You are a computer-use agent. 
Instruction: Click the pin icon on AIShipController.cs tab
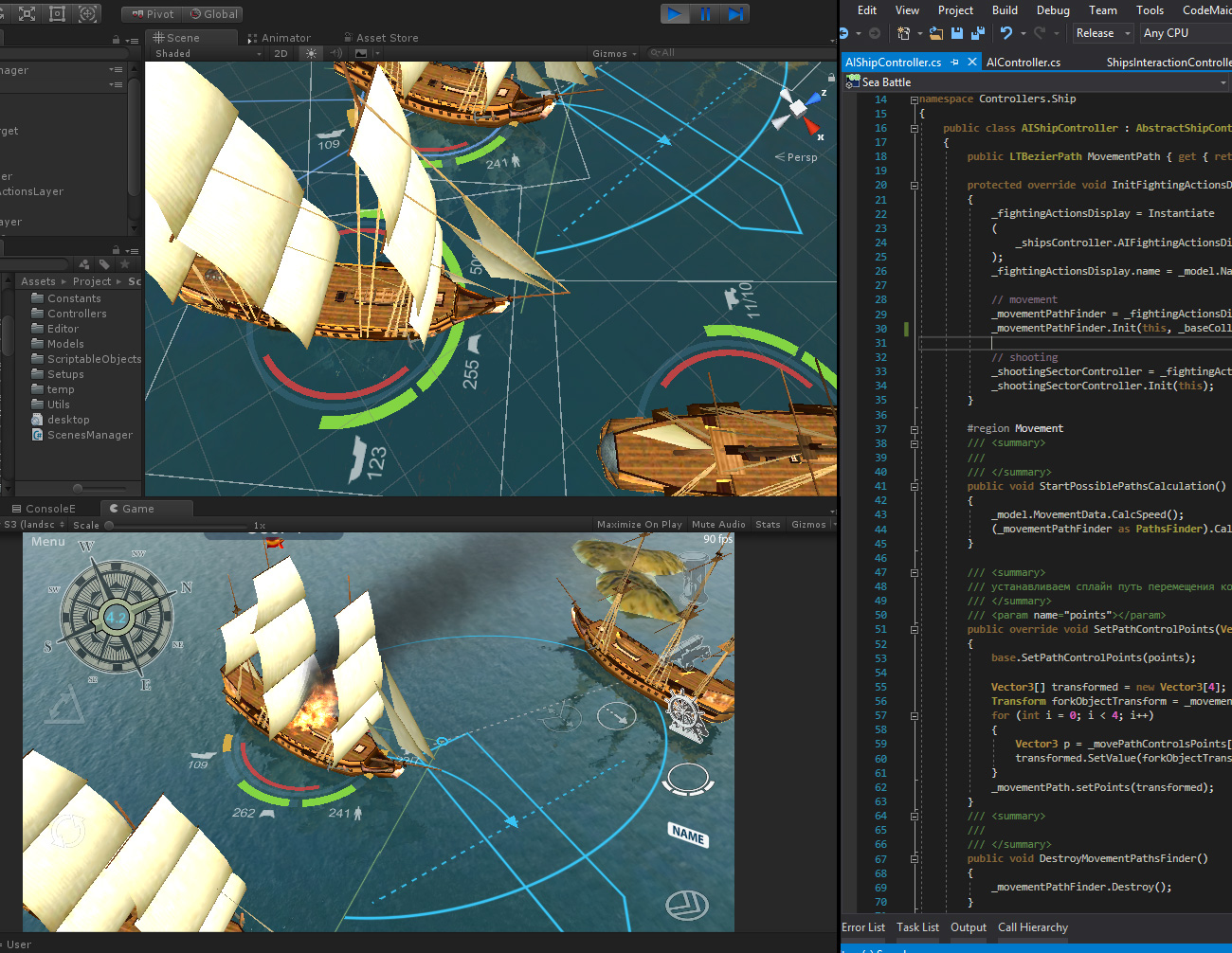[x=955, y=62]
